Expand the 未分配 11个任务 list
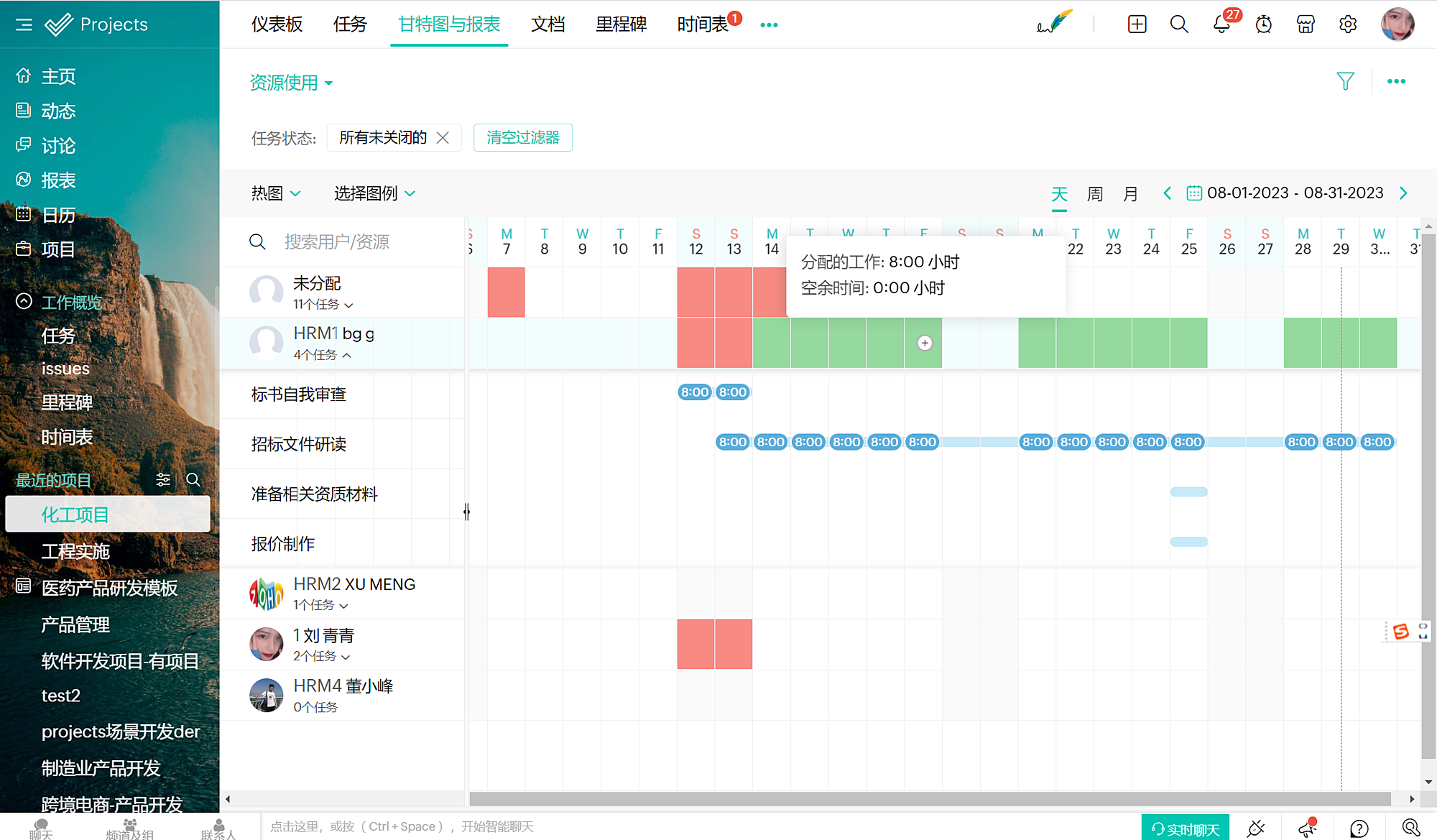1437x840 pixels. click(x=348, y=305)
